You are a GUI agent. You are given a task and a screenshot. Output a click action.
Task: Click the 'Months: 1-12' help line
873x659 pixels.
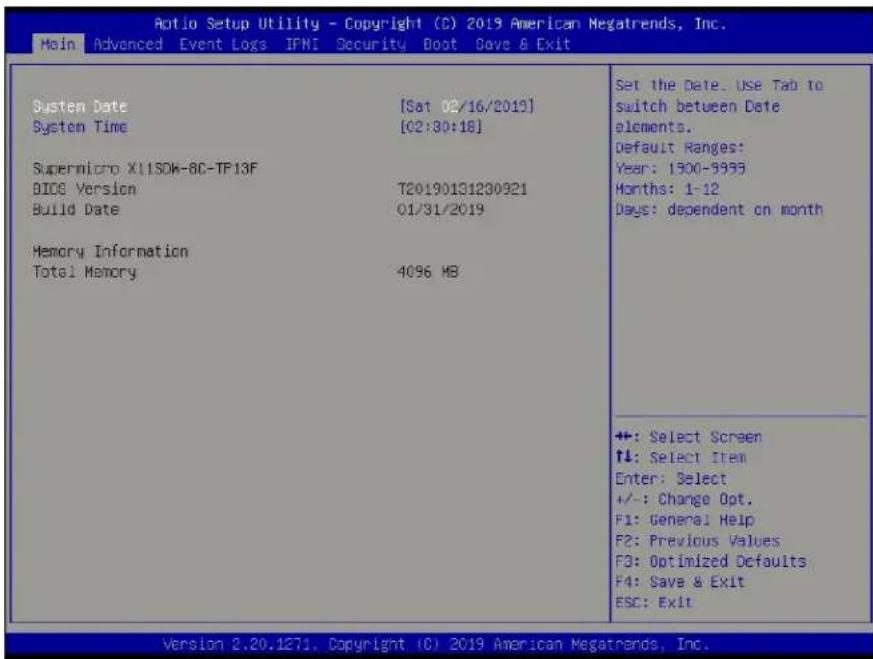coord(667,189)
